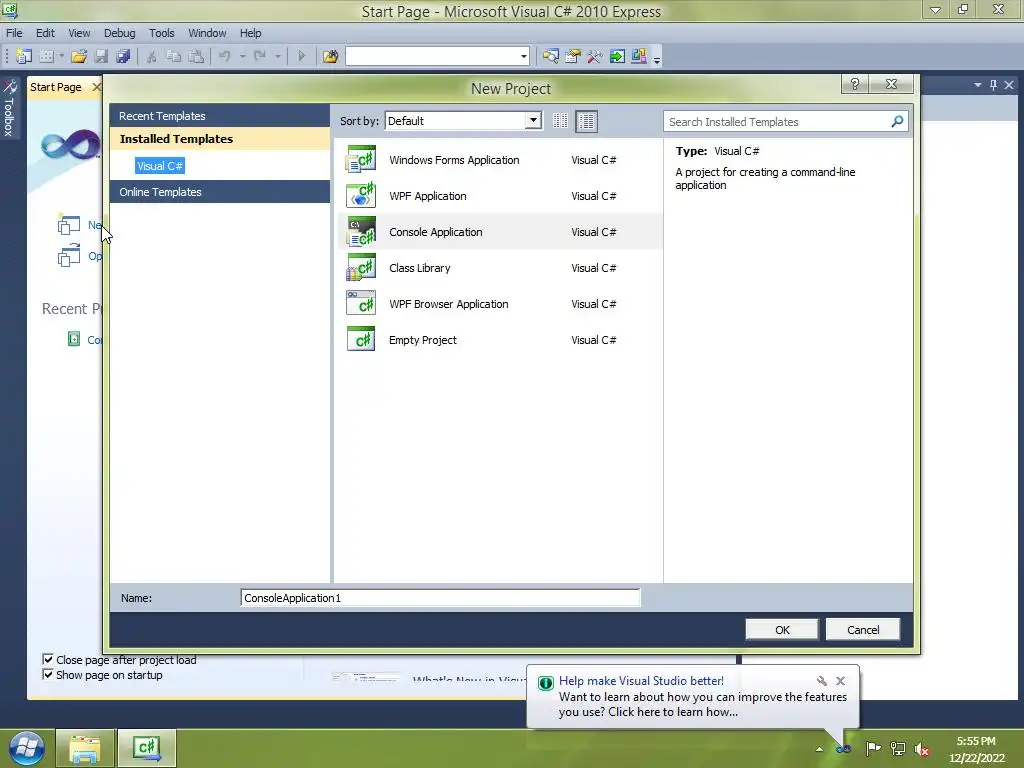Click the wrench icon in notification balloon
The image size is (1024, 768).
pyautogui.click(x=822, y=680)
